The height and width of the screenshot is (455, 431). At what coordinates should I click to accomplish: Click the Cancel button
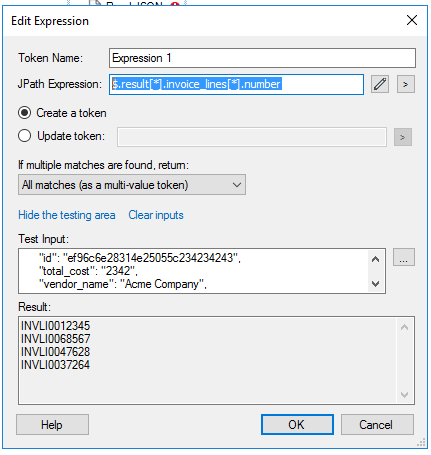point(377,425)
